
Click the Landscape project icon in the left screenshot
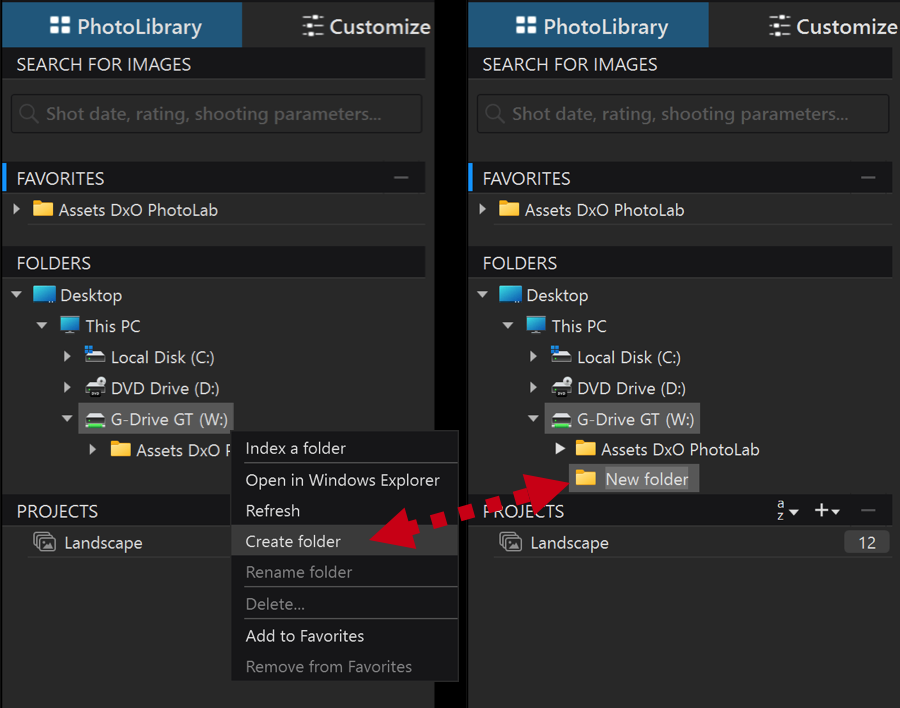[44, 542]
